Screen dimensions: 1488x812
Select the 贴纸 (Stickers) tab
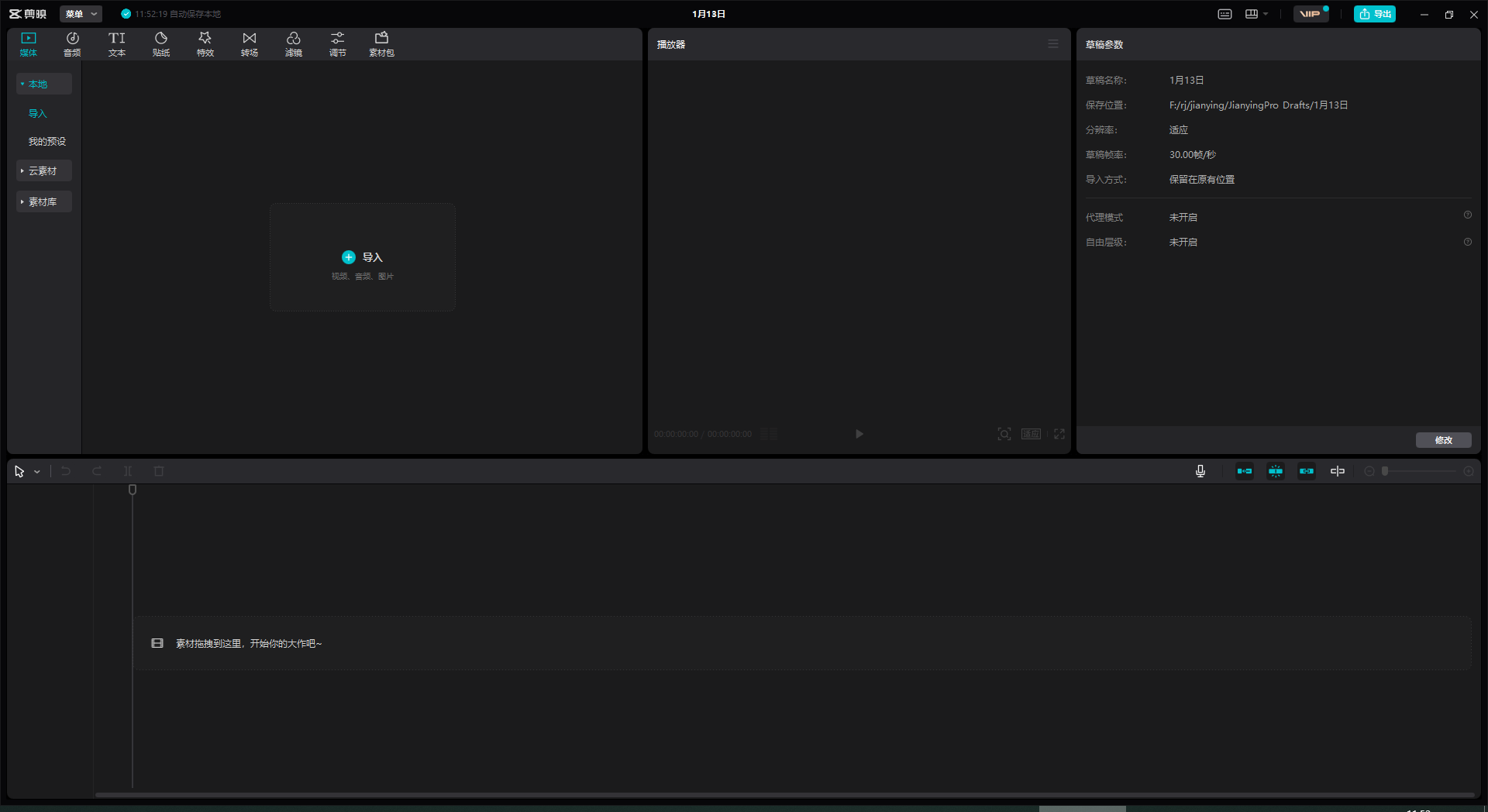pos(161,44)
